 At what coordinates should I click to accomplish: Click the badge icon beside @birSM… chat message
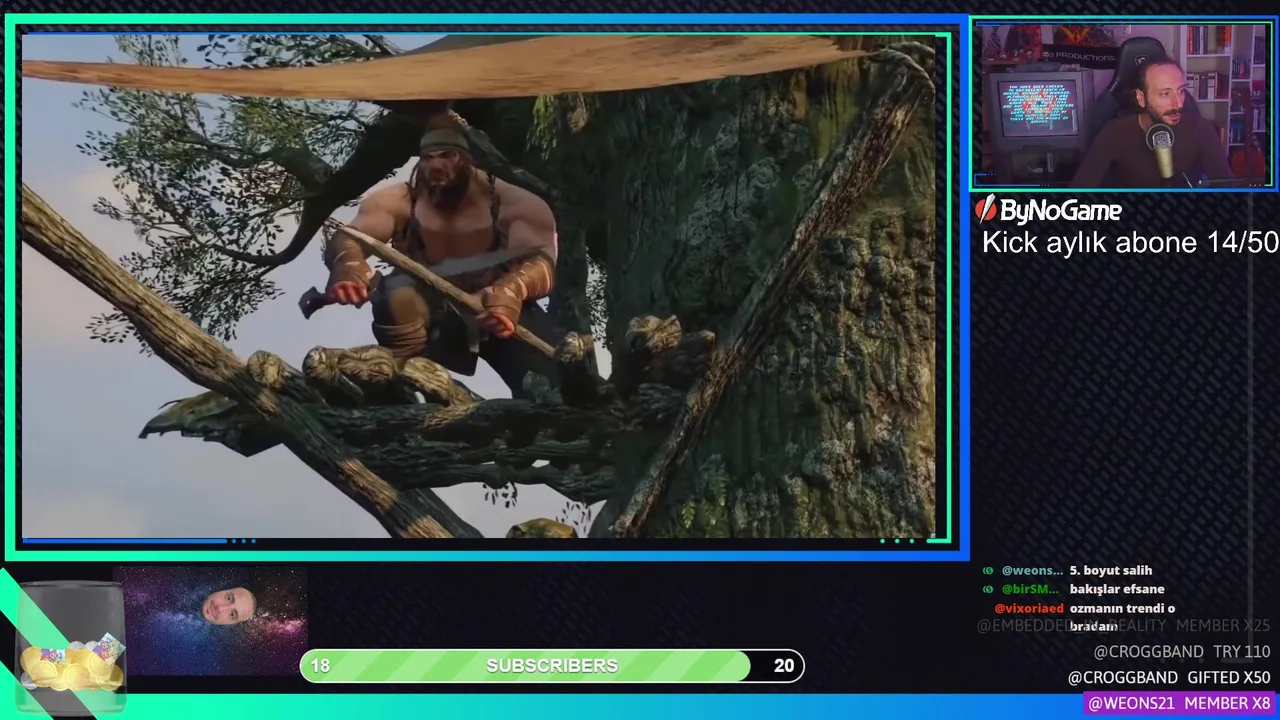pyautogui.click(x=988, y=589)
